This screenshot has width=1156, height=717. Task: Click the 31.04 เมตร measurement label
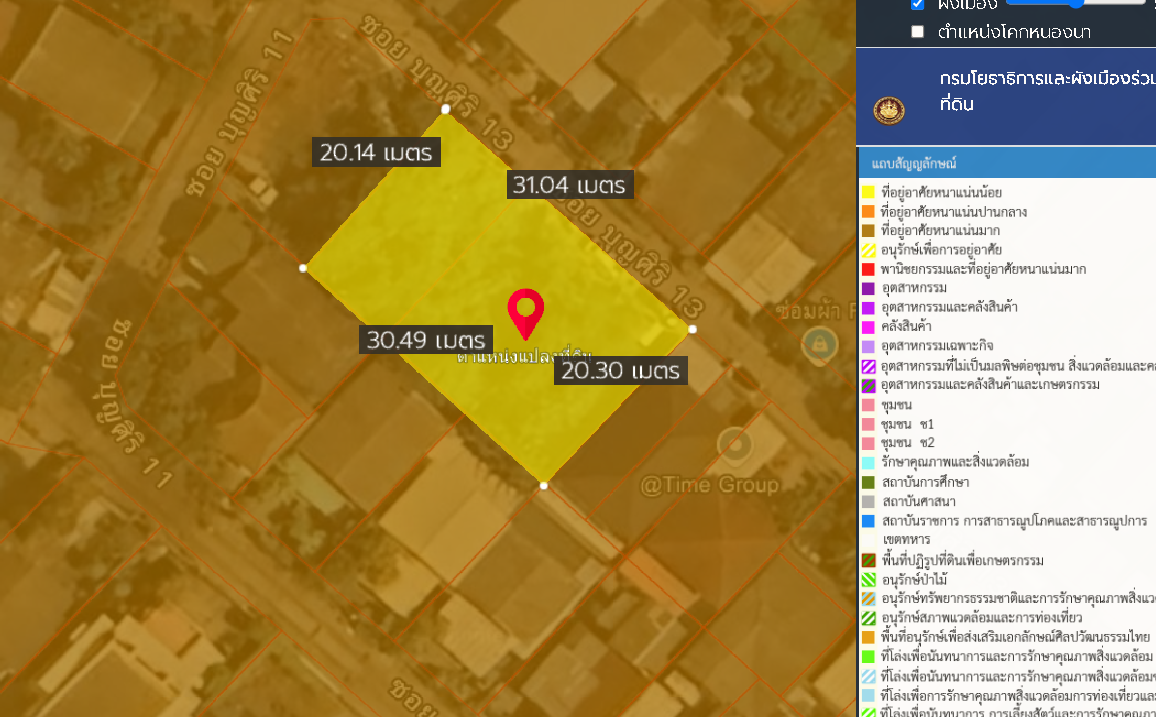(569, 184)
